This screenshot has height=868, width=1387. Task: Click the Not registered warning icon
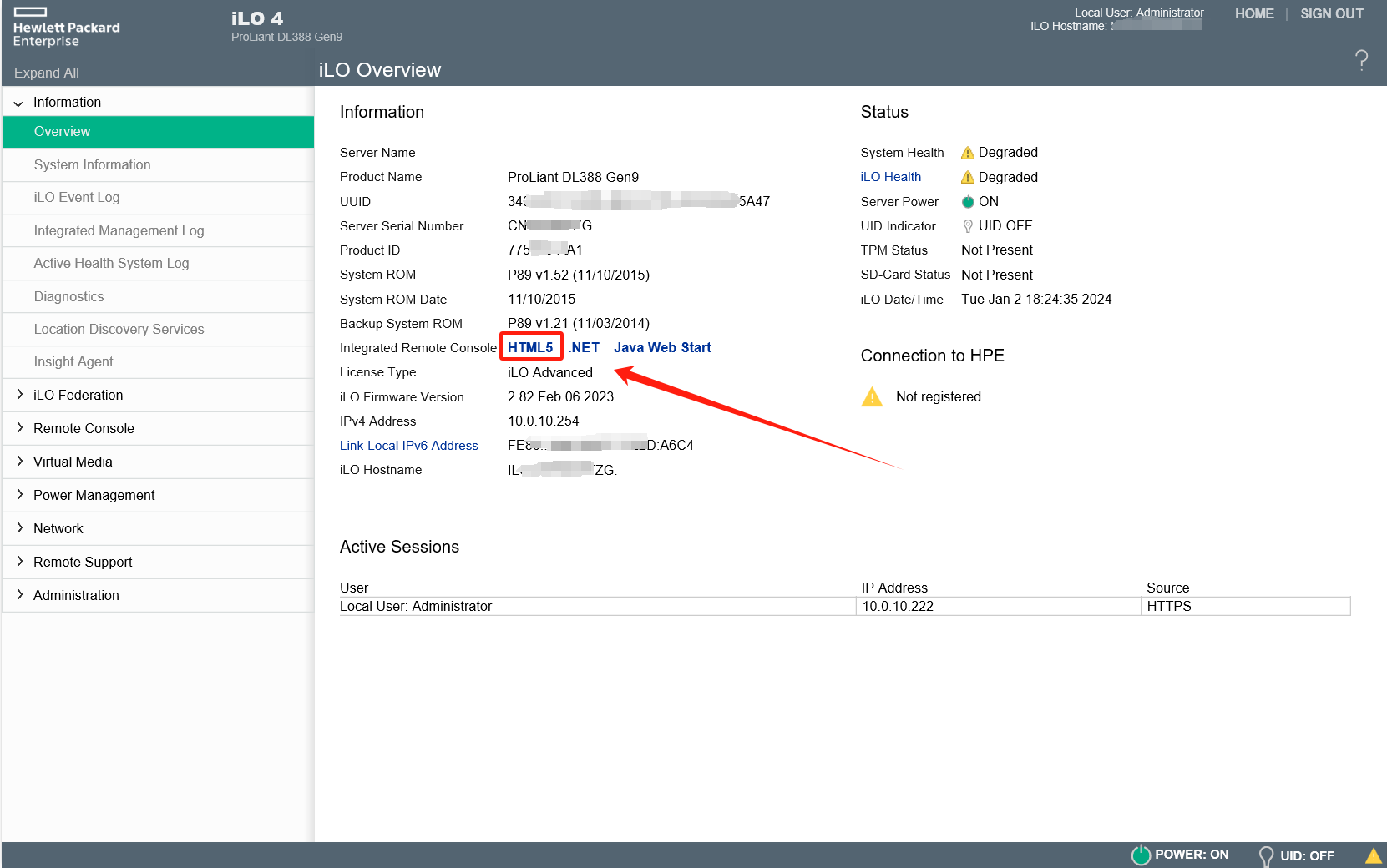872,397
